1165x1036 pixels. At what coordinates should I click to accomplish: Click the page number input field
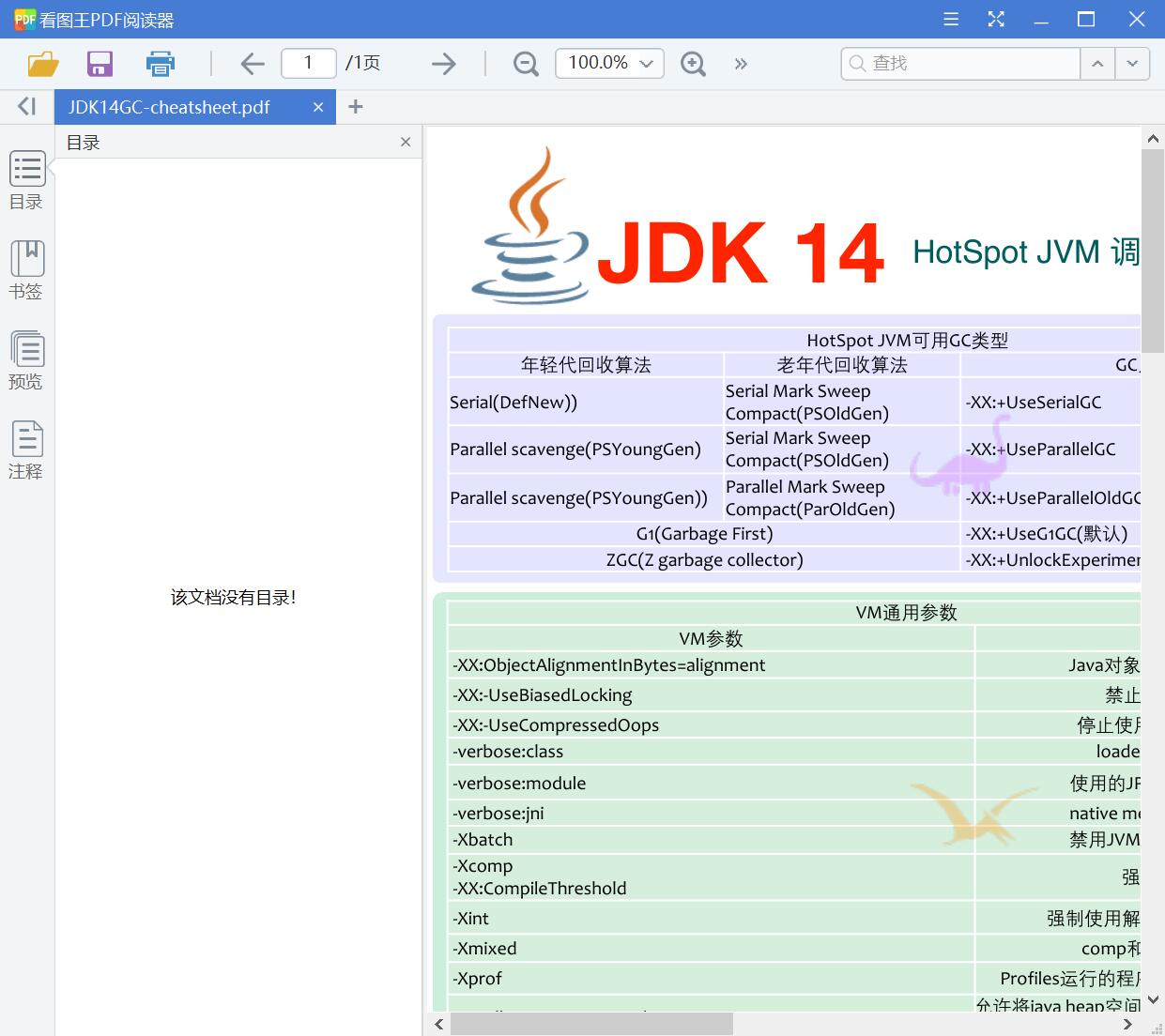pos(309,63)
